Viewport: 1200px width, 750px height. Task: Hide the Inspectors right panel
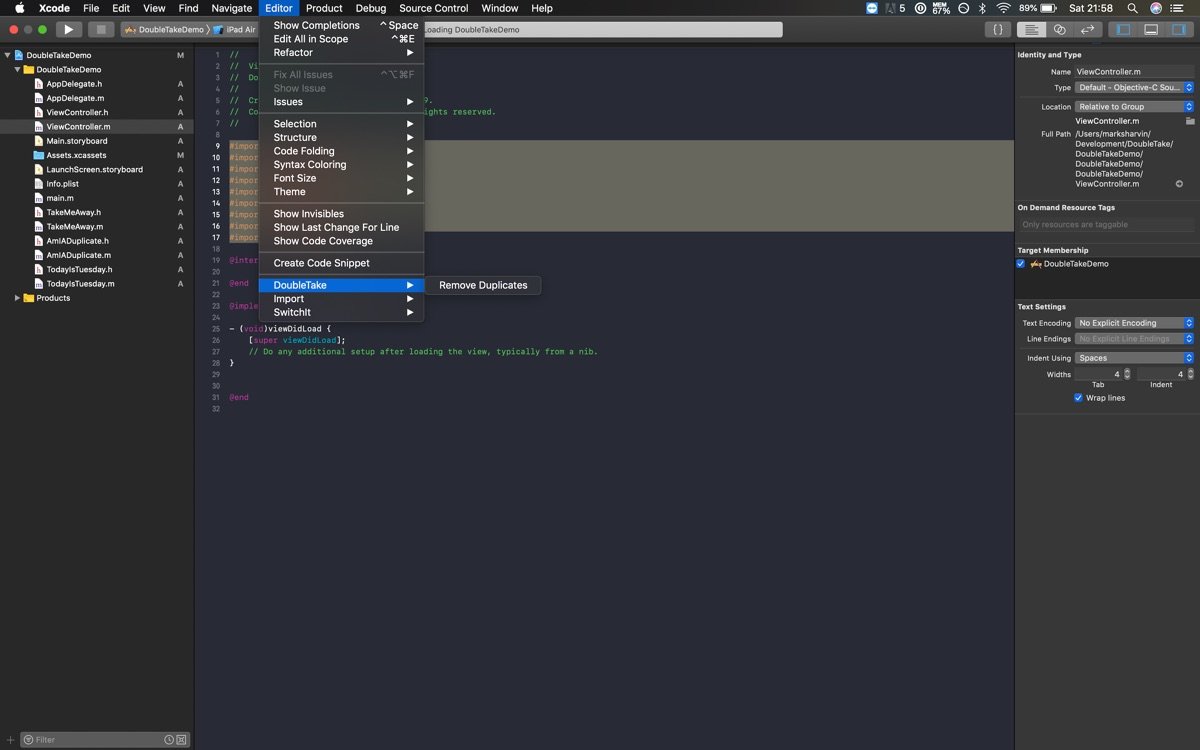click(x=1179, y=30)
